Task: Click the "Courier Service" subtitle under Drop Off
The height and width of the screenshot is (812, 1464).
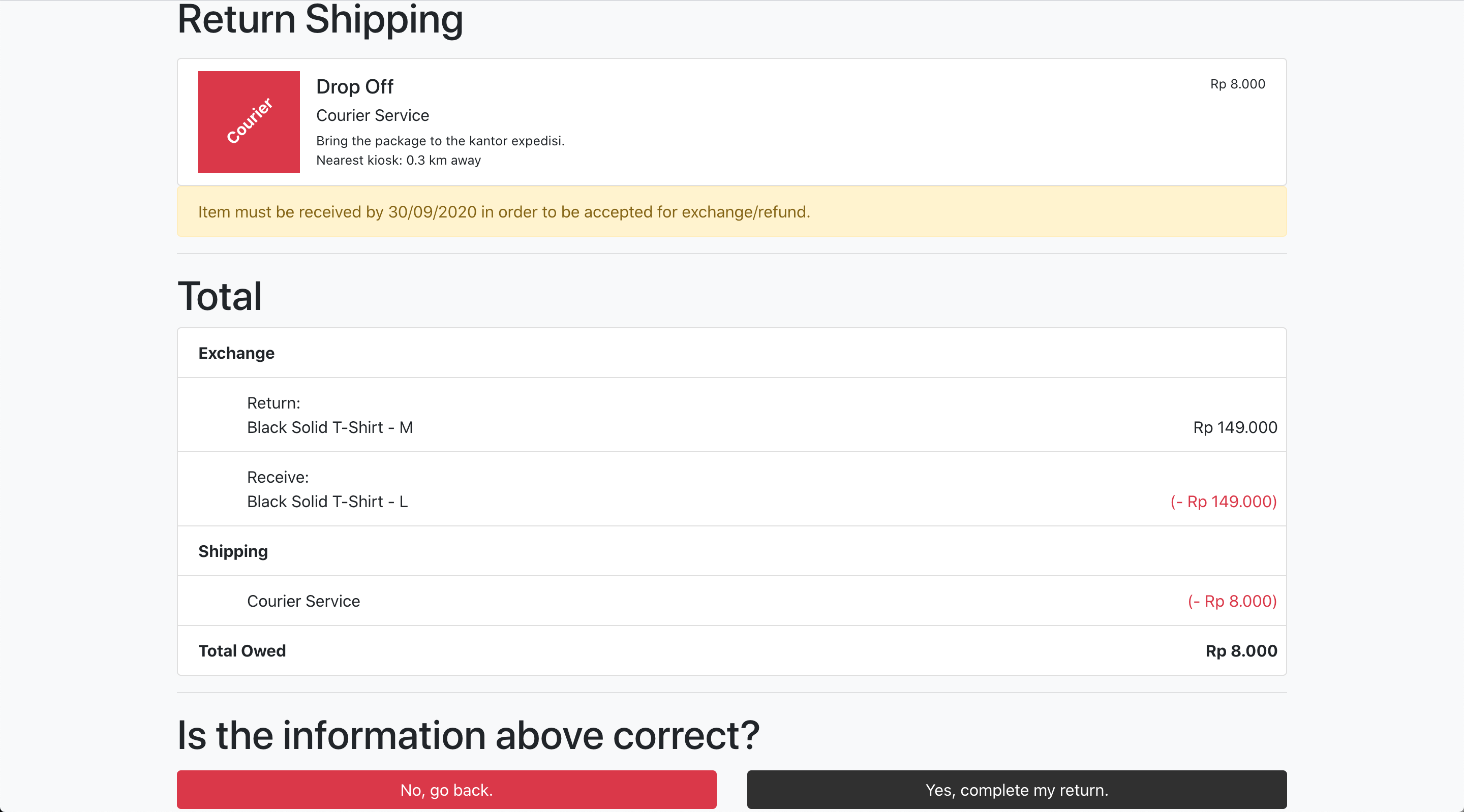Action: [x=372, y=115]
